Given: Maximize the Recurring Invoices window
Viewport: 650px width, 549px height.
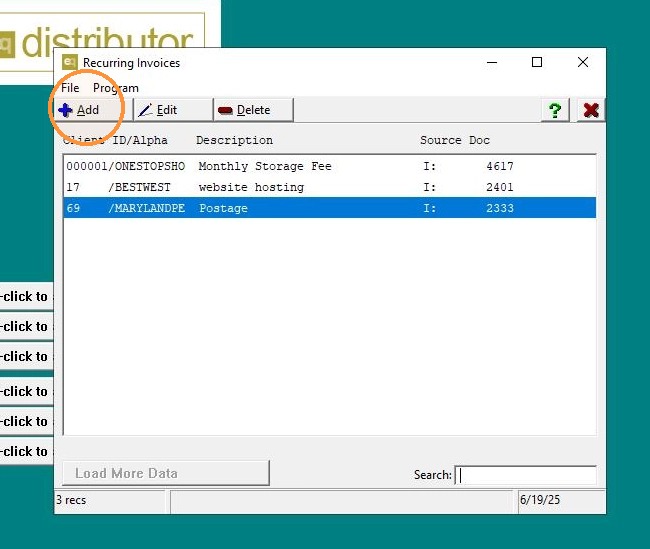Looking at the screenshot, I should click(537, 62).
